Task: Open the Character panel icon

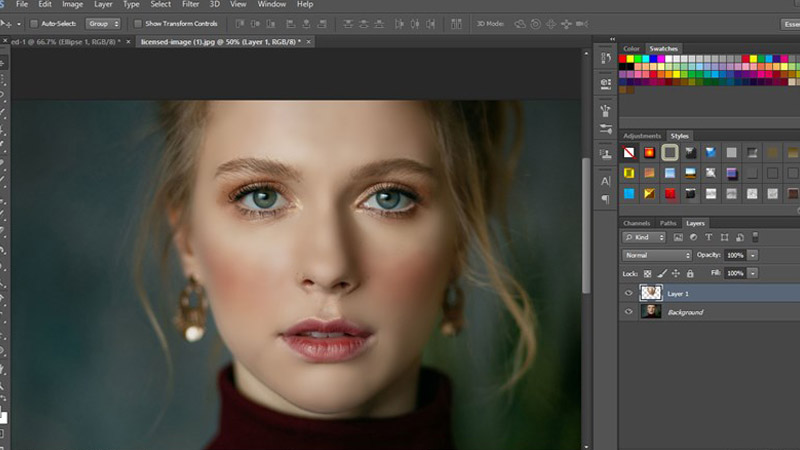Action: 605,181
